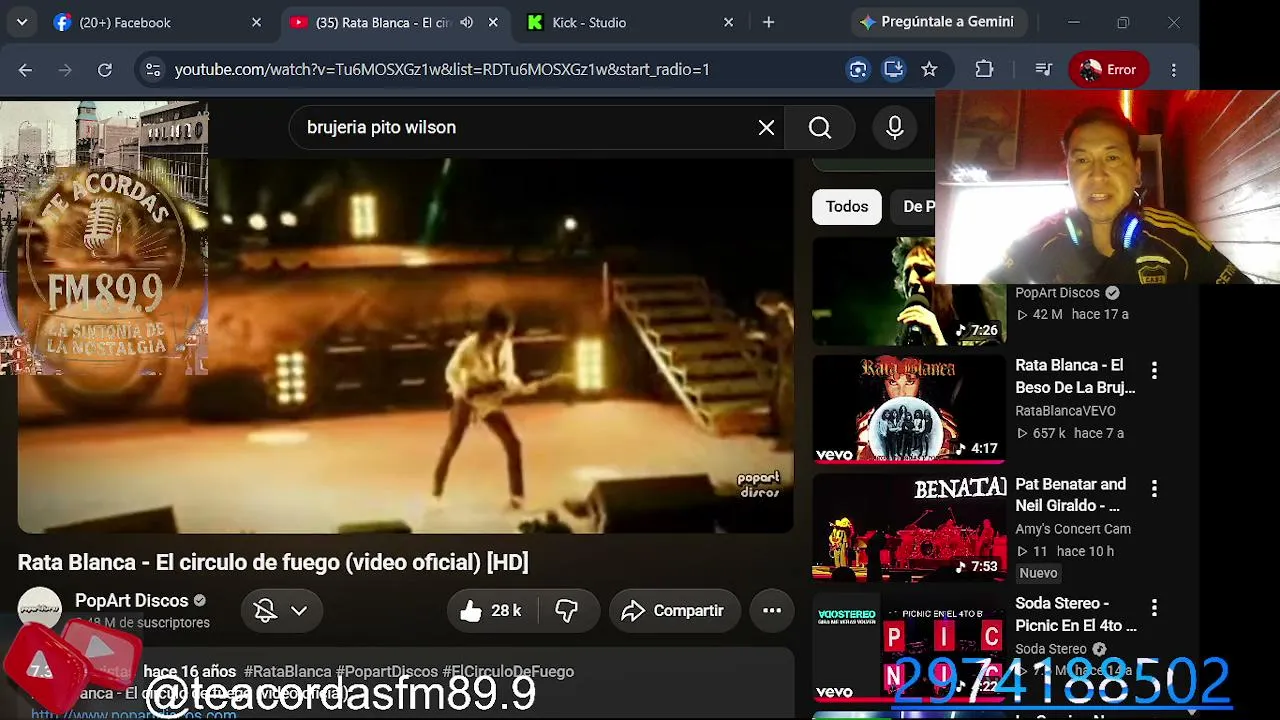Open the Pat Benatar concert thumbnail
Viewport: 1280px width, 720px height.
(909, 528)
